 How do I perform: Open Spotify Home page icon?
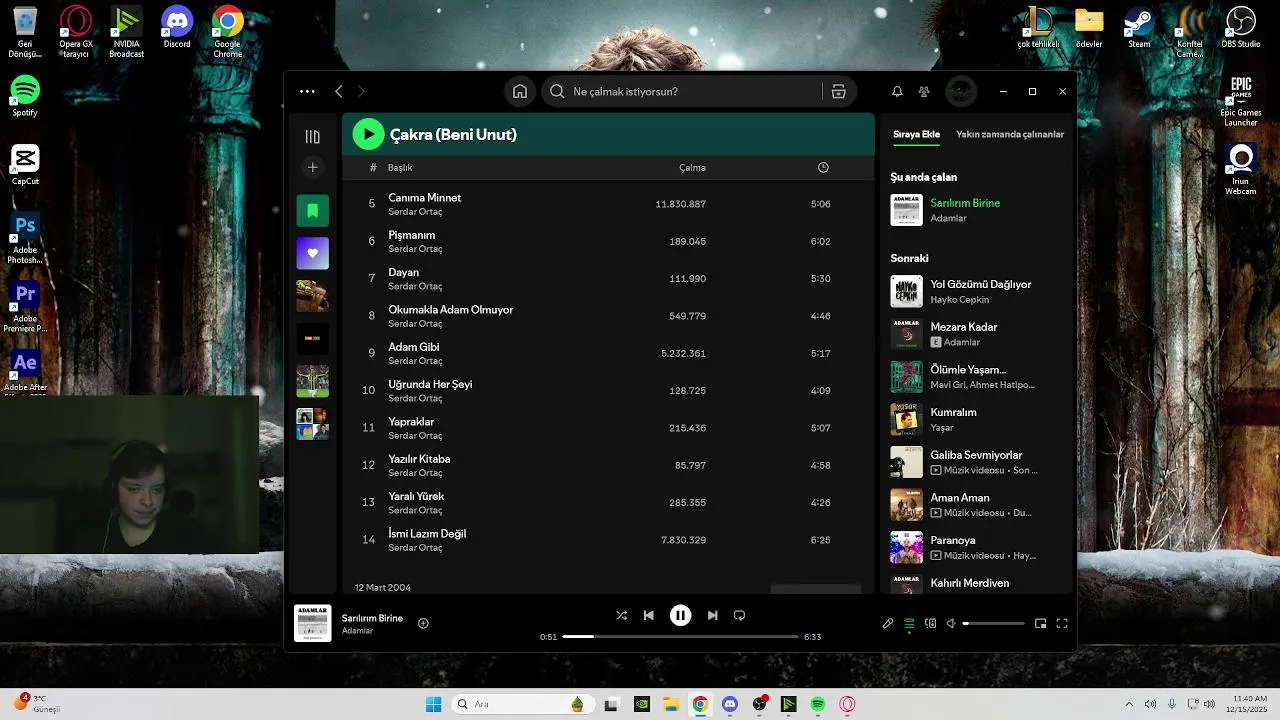(x=520, y=91)
